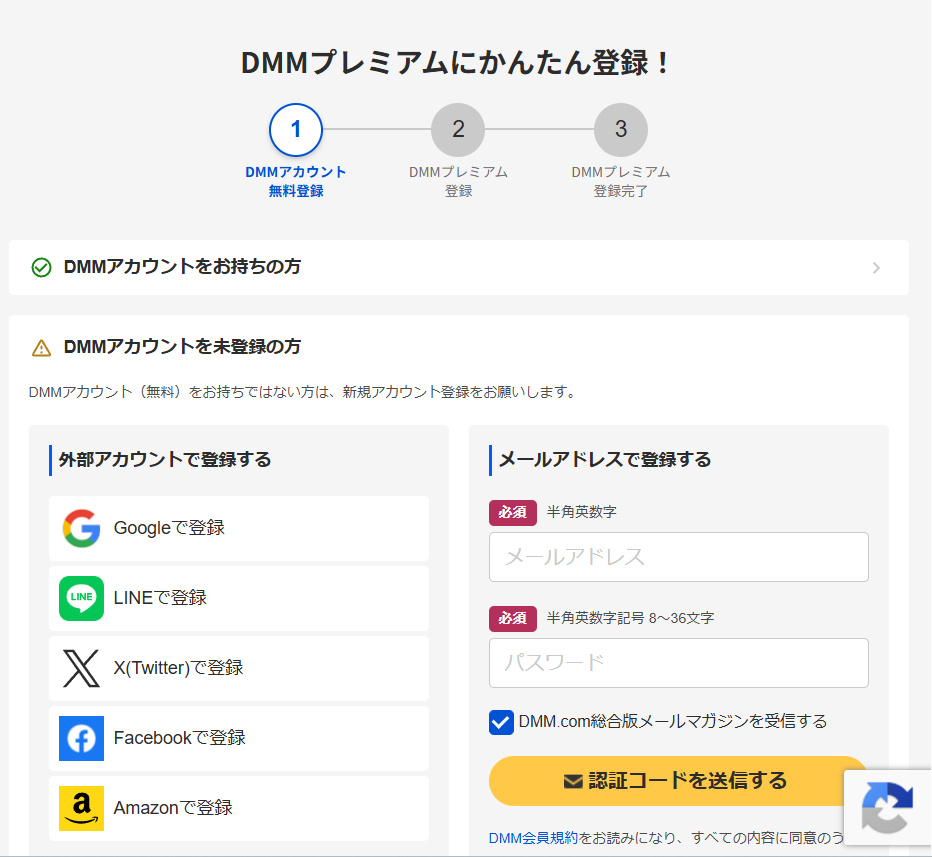Open the DMM会員規約 link
Screen dimensions: 932x857
point(533,838)
